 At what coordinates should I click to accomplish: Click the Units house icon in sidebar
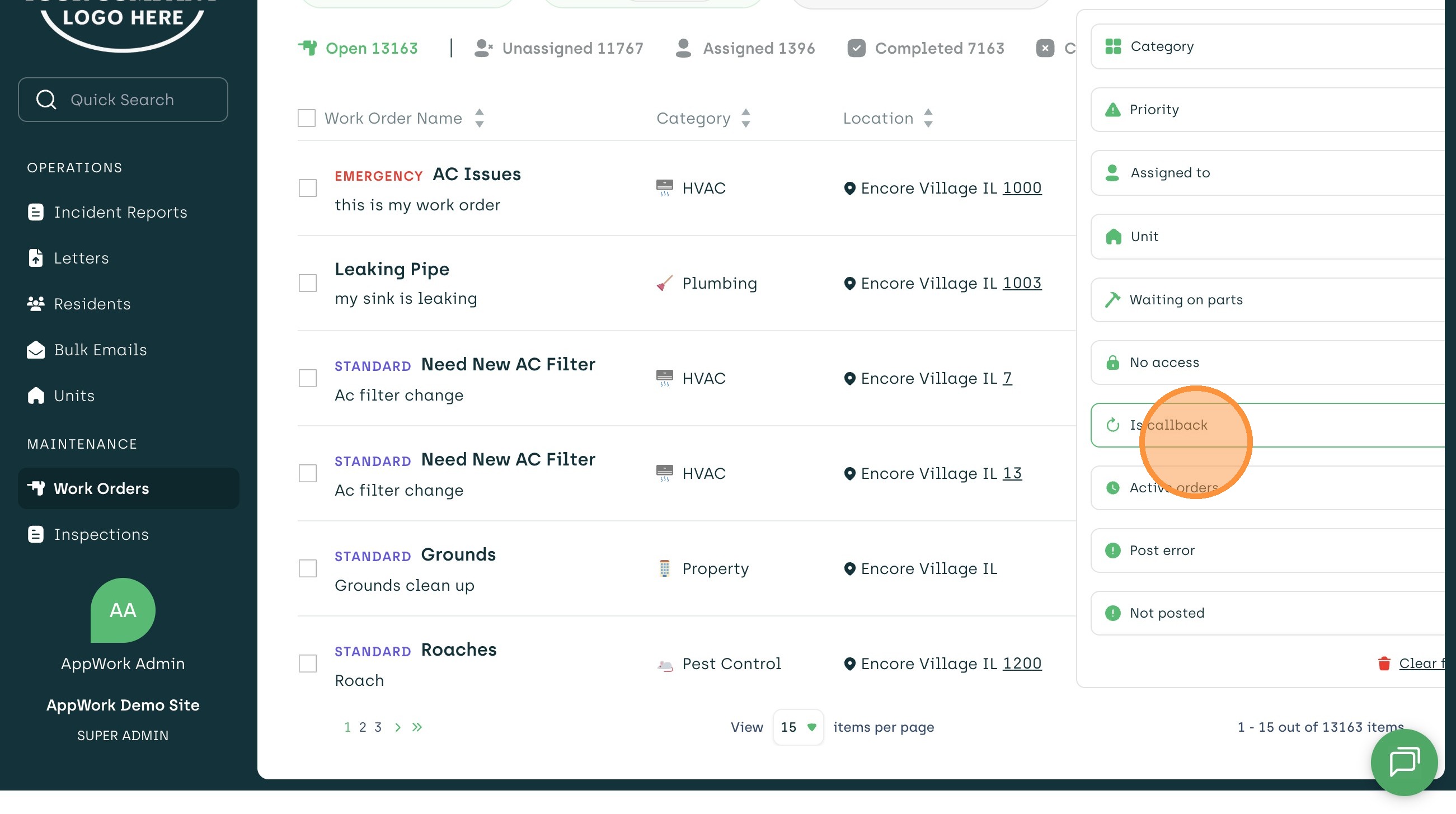[x=36, y=396]
